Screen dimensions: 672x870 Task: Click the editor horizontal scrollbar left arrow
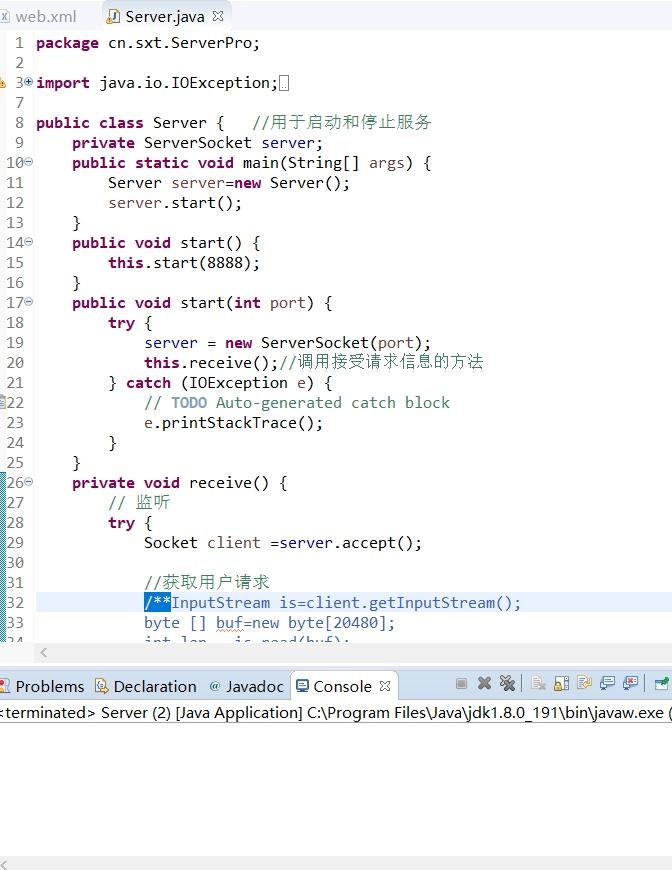tap(43, 652)
